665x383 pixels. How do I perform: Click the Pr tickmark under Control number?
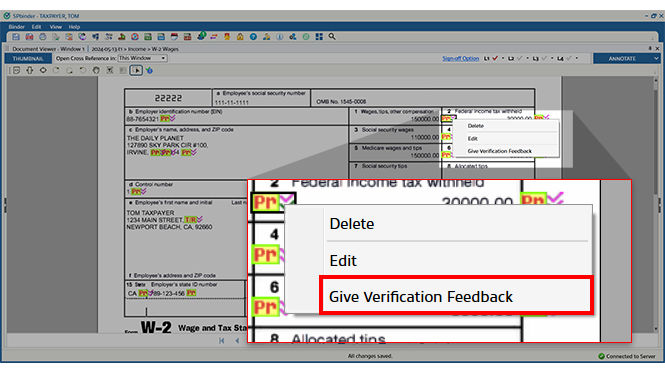(136, 192)
